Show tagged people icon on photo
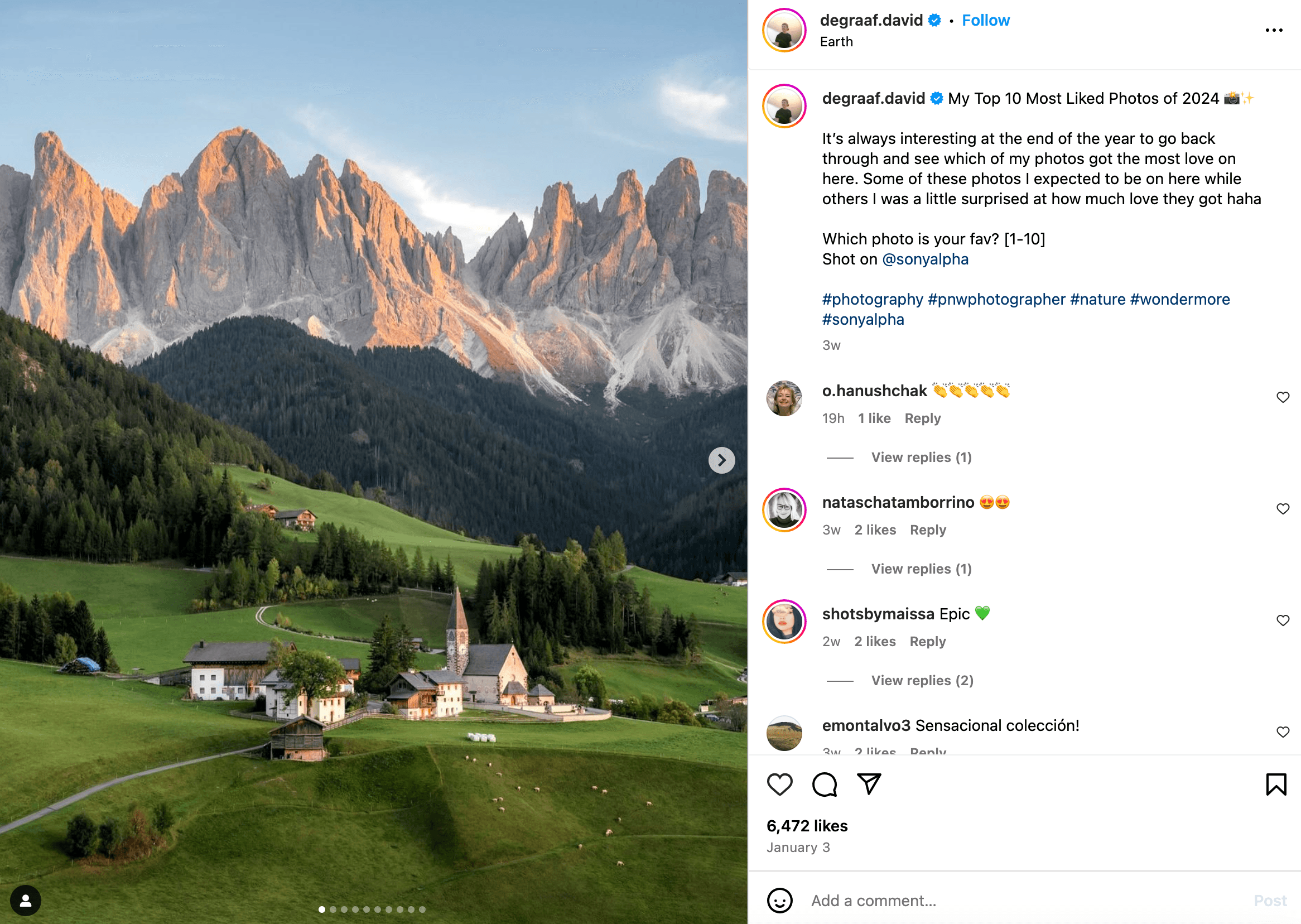The height and width of the screenshot is (924, 1301). (x=26, y=901)
